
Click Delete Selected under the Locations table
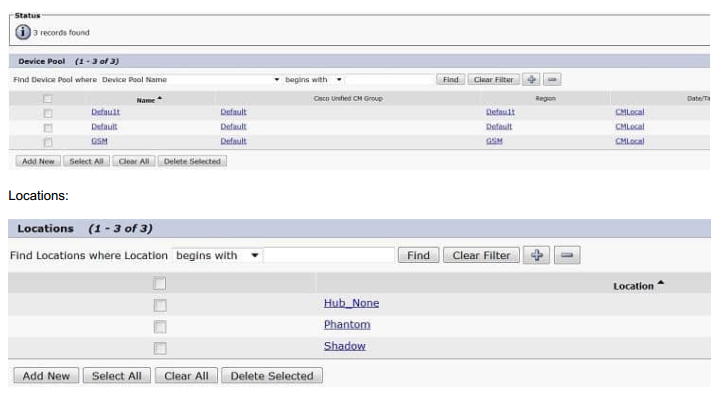tap(272, 375)
